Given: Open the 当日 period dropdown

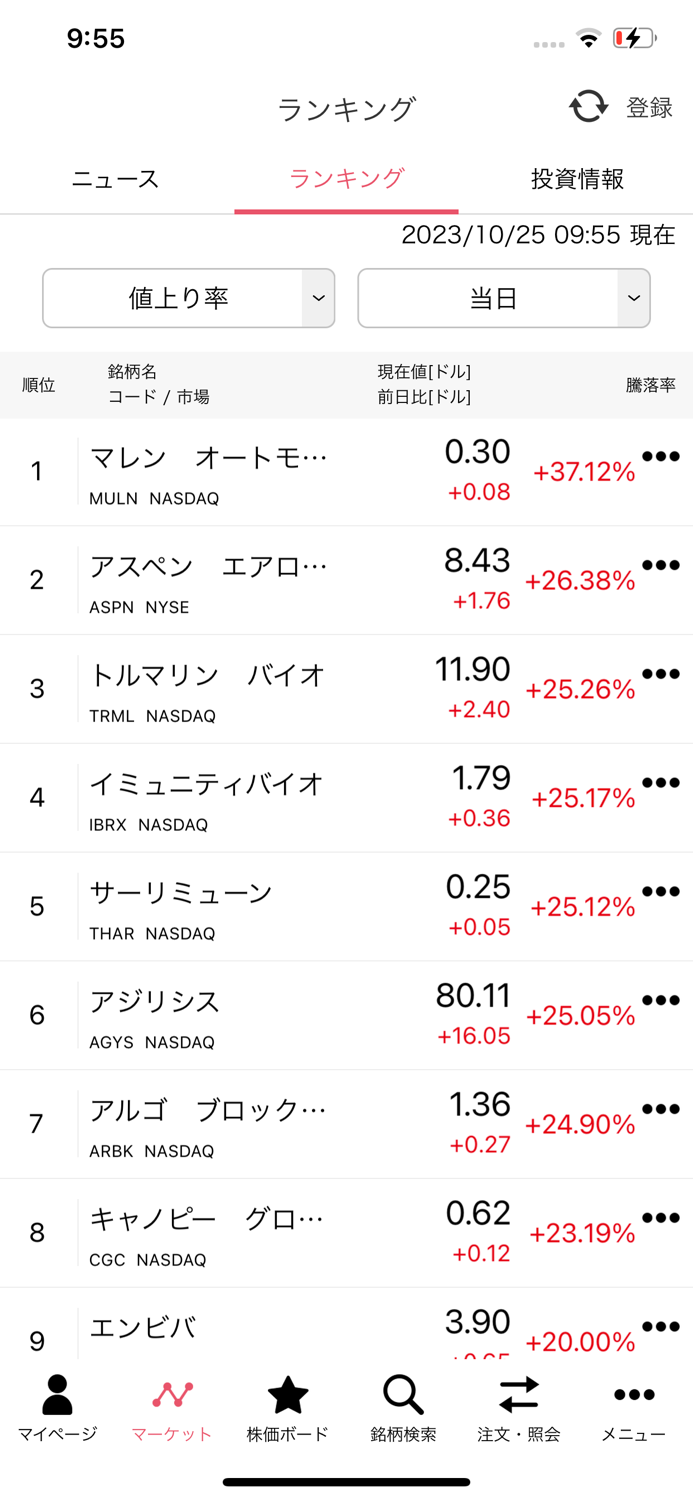Looking at the screenshot, I should (x=503, y=298).
